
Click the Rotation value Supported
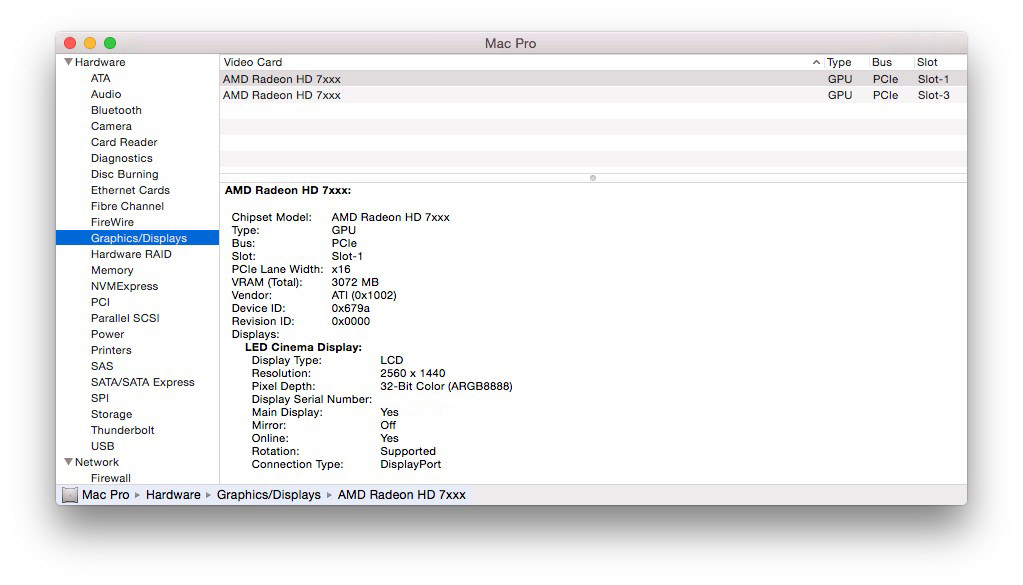(408, 451)
